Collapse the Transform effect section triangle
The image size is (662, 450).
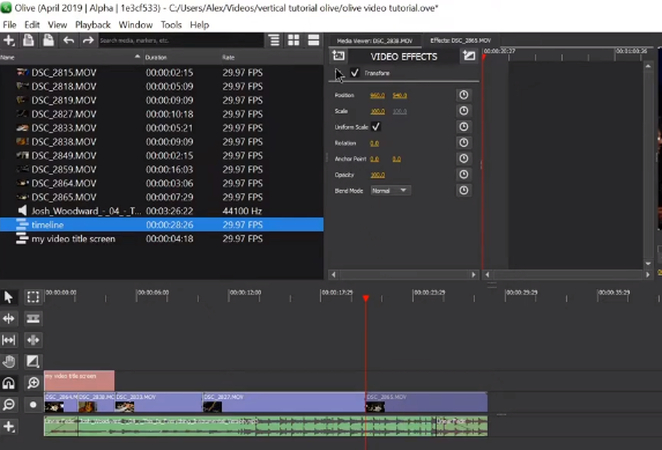(339, 73)
